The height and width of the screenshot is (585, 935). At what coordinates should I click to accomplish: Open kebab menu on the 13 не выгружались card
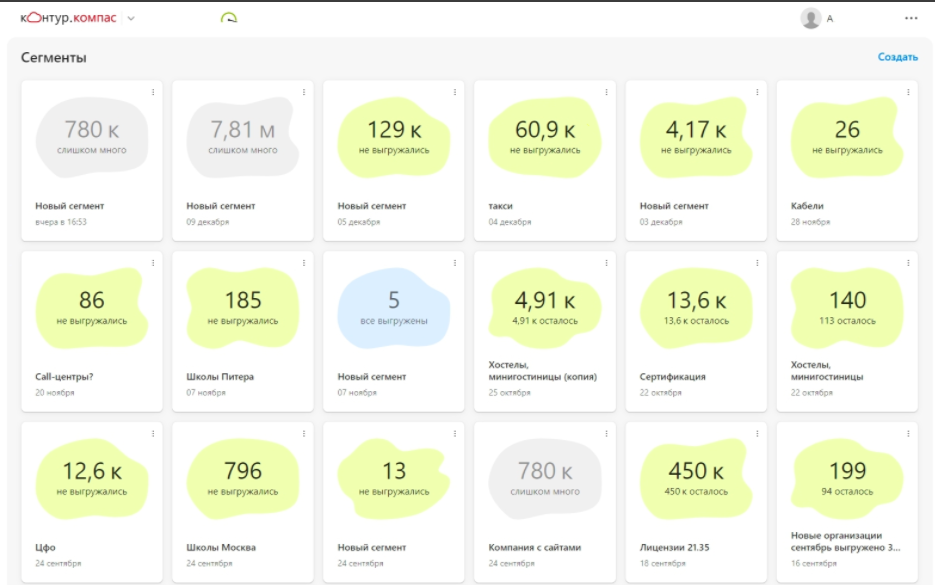455,434
